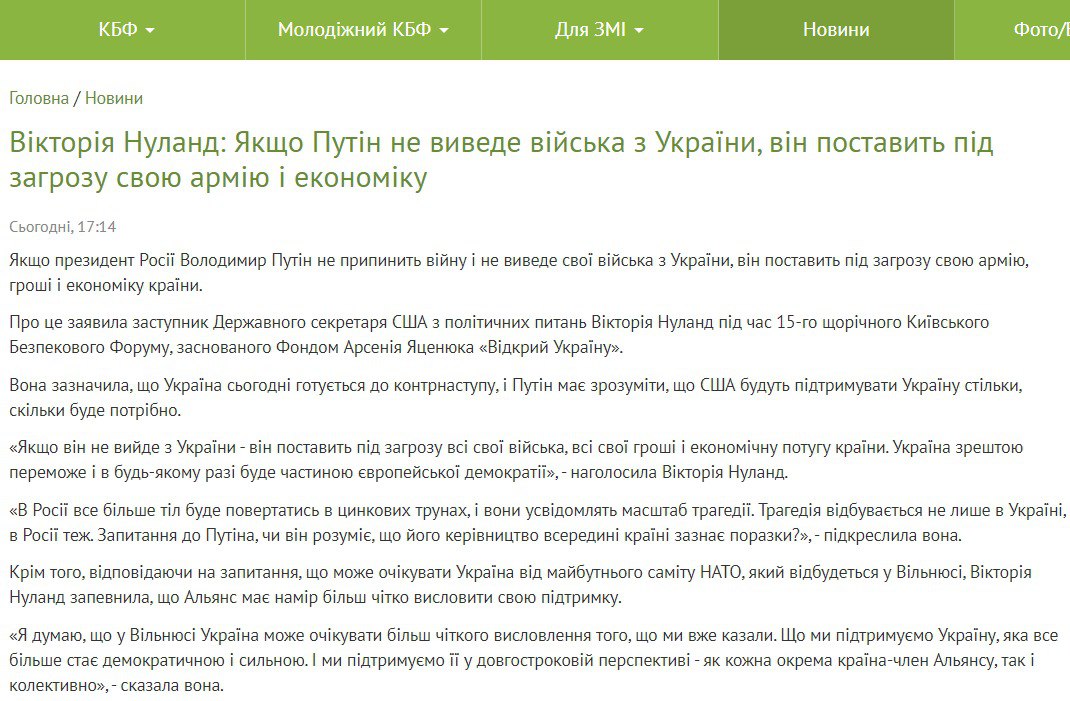Click КБФ in the navigation bar
The image size is (1070, 701).
115,29
